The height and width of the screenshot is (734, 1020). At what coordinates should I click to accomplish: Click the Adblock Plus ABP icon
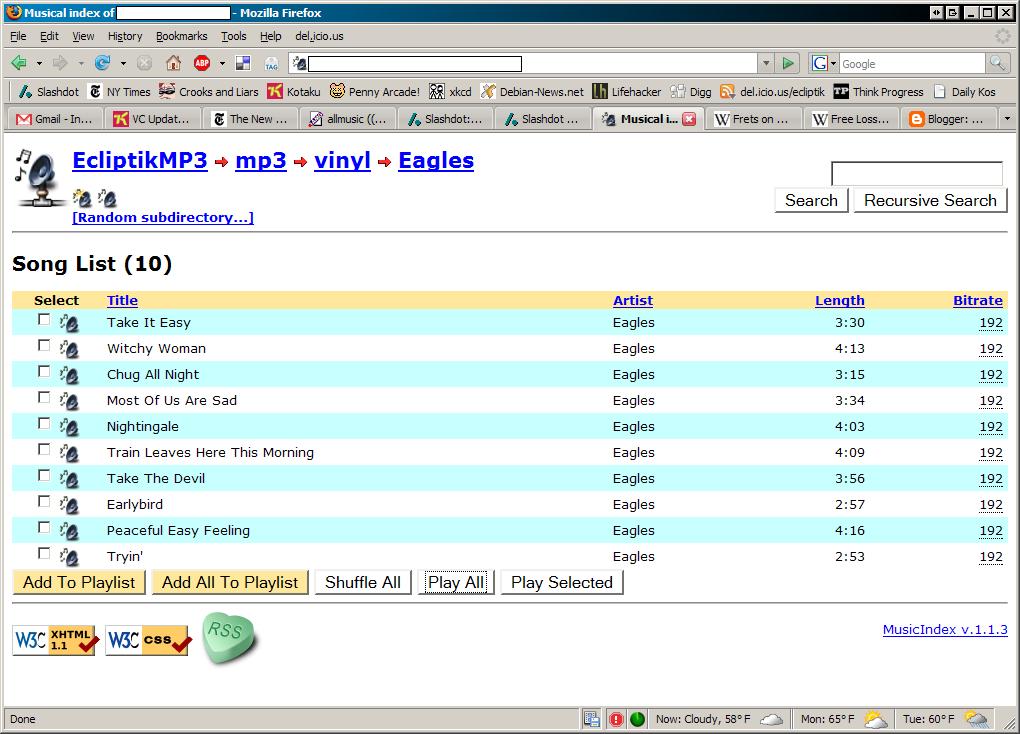click(202, 63)
